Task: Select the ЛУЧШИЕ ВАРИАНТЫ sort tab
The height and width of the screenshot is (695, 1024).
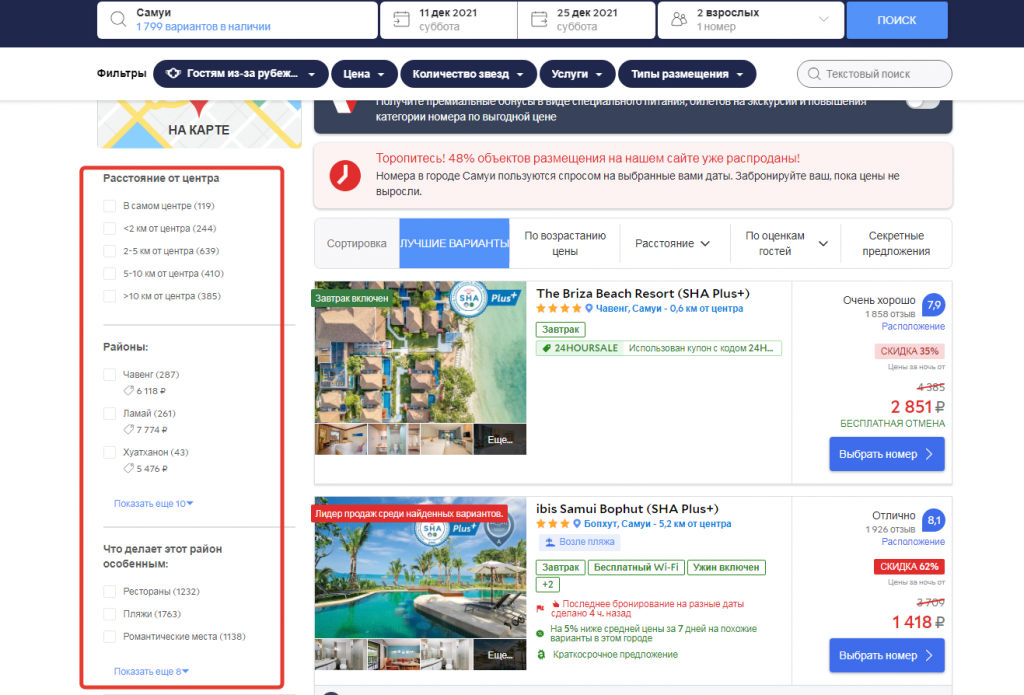Action: (x=455, y=244)
